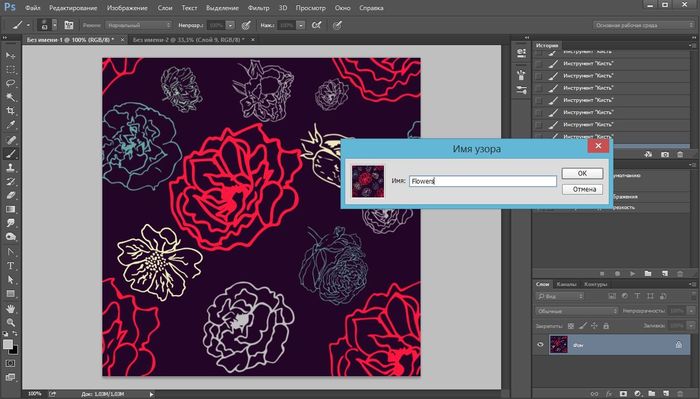Open the brush blending mode dropdown
Image resolution: width=700 pixels, height=399 pixels.
(138, 25)
